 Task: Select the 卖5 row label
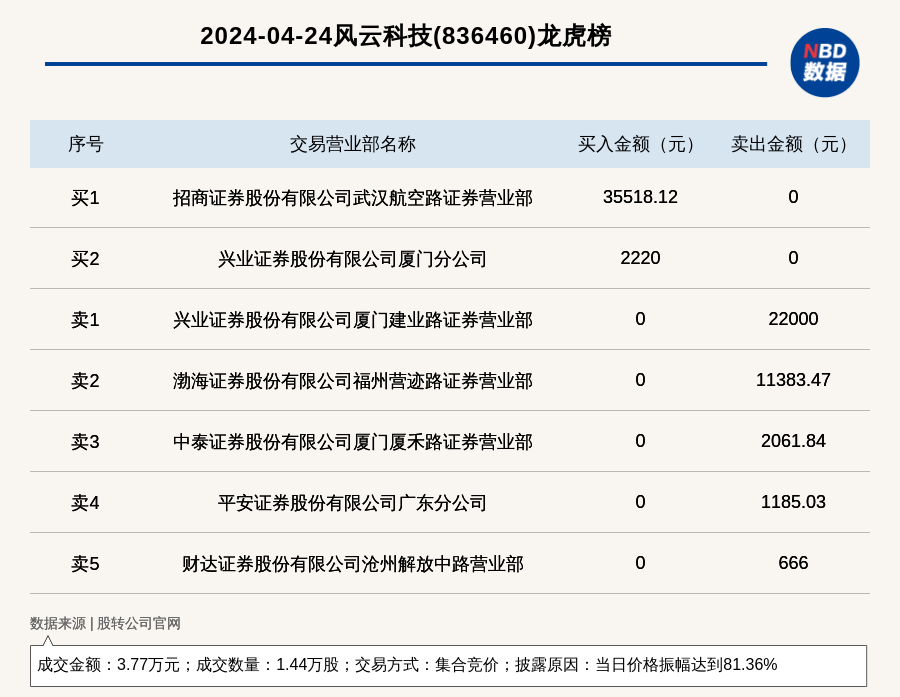[85, 564]
